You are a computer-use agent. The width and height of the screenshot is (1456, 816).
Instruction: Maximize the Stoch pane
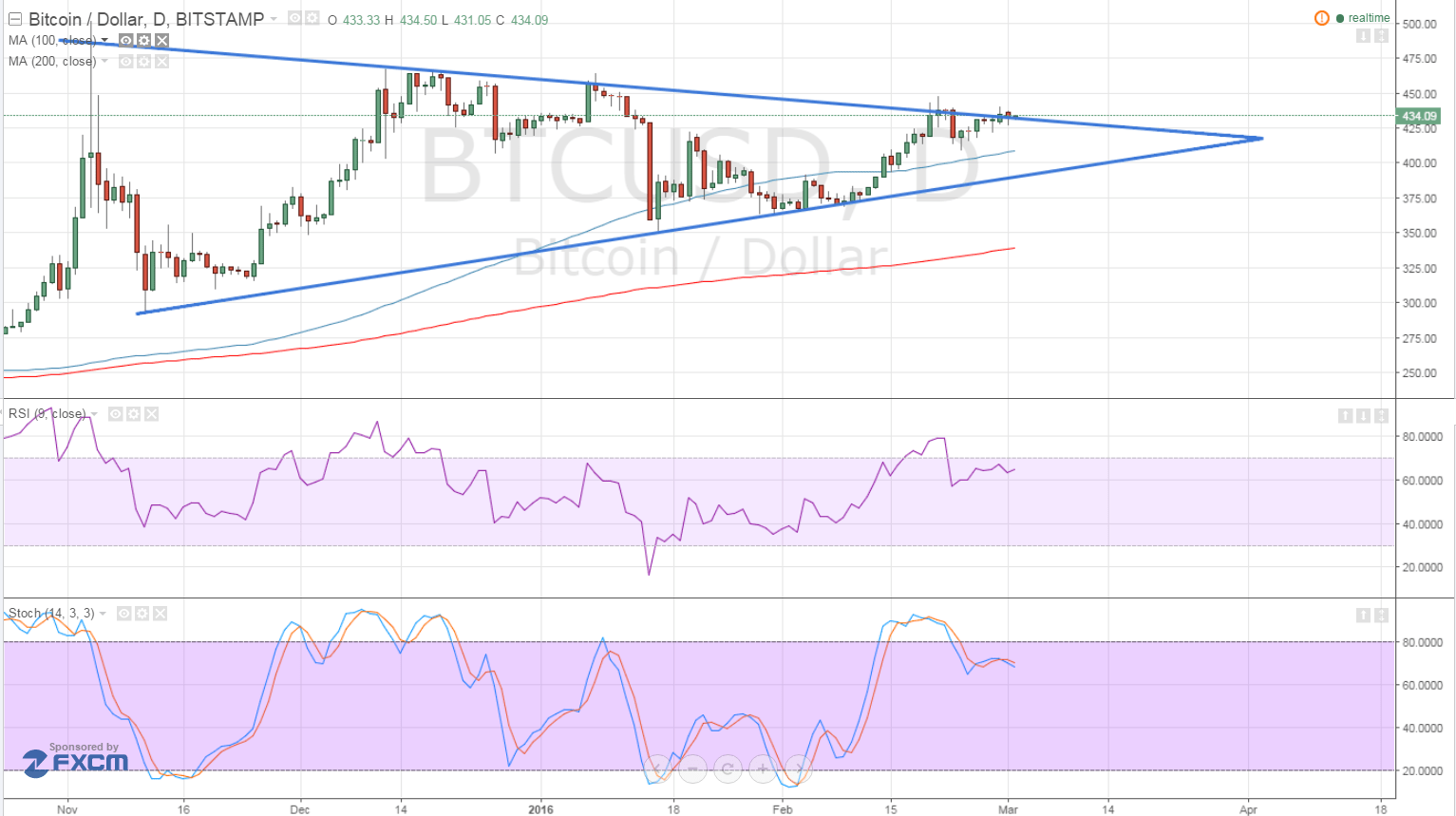coord(1381,616)
